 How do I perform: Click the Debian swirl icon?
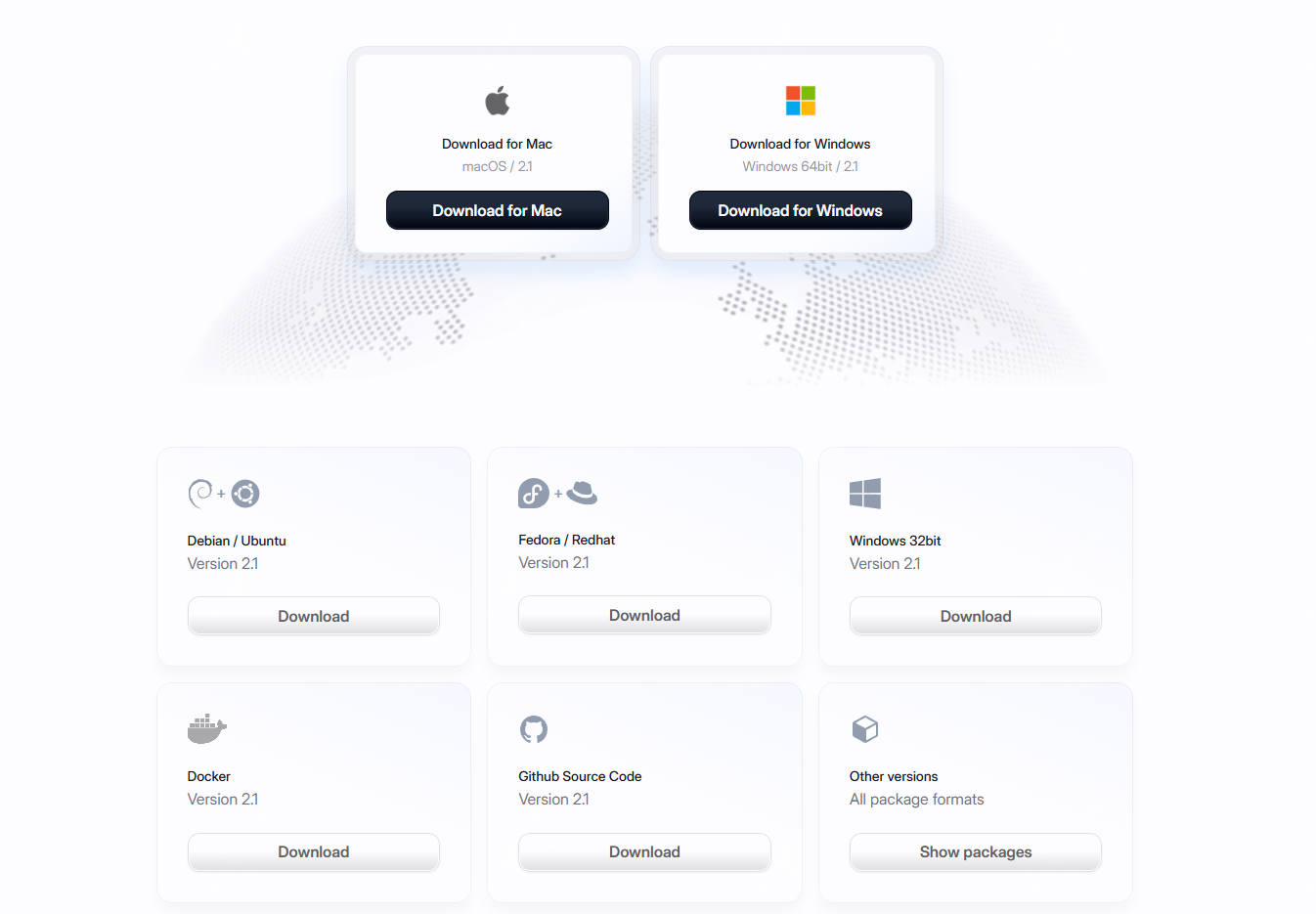(199, 494)
